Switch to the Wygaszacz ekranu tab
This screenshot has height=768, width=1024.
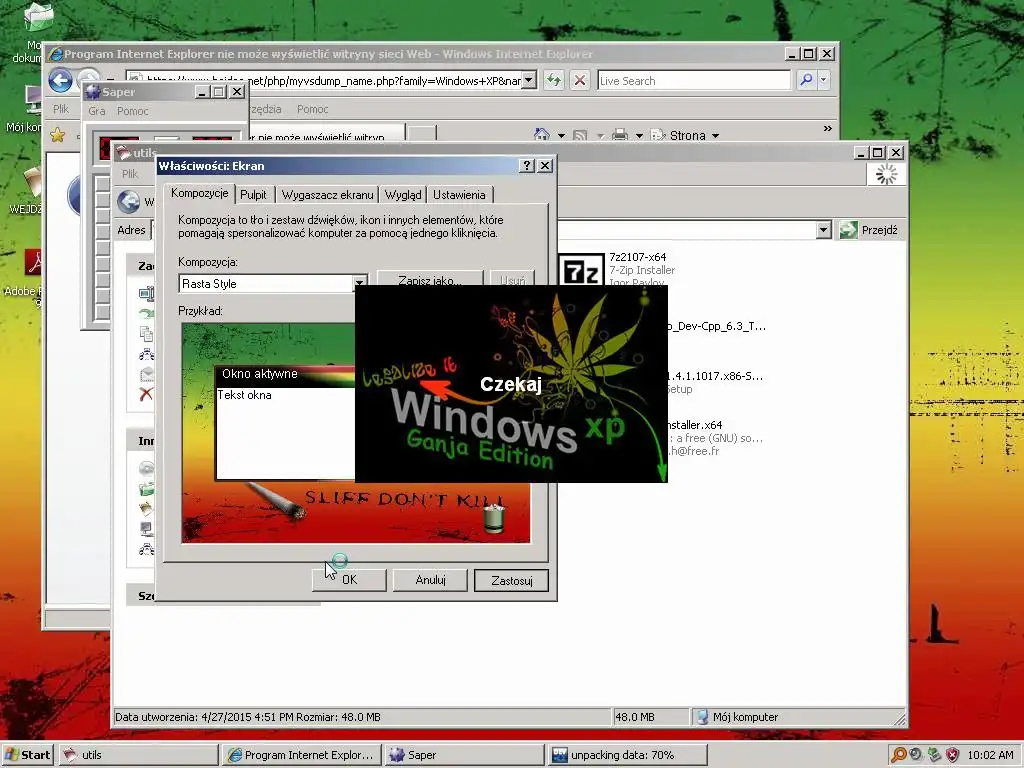coord(327,195)
